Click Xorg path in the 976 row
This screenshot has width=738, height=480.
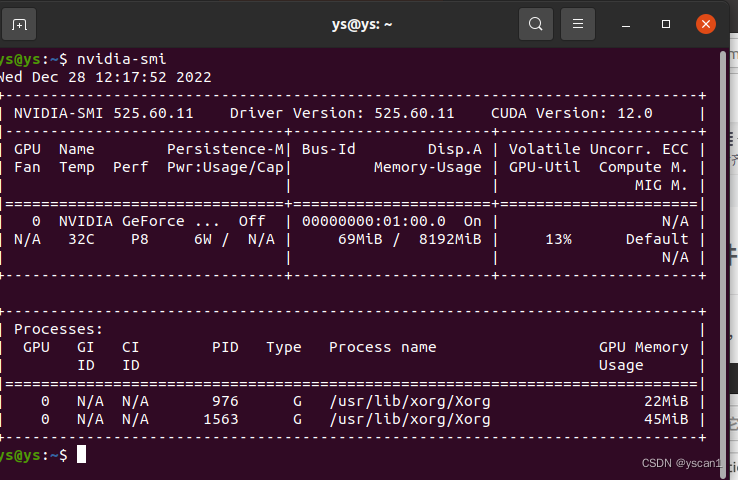pyautogui.click(x=410, y=401)
